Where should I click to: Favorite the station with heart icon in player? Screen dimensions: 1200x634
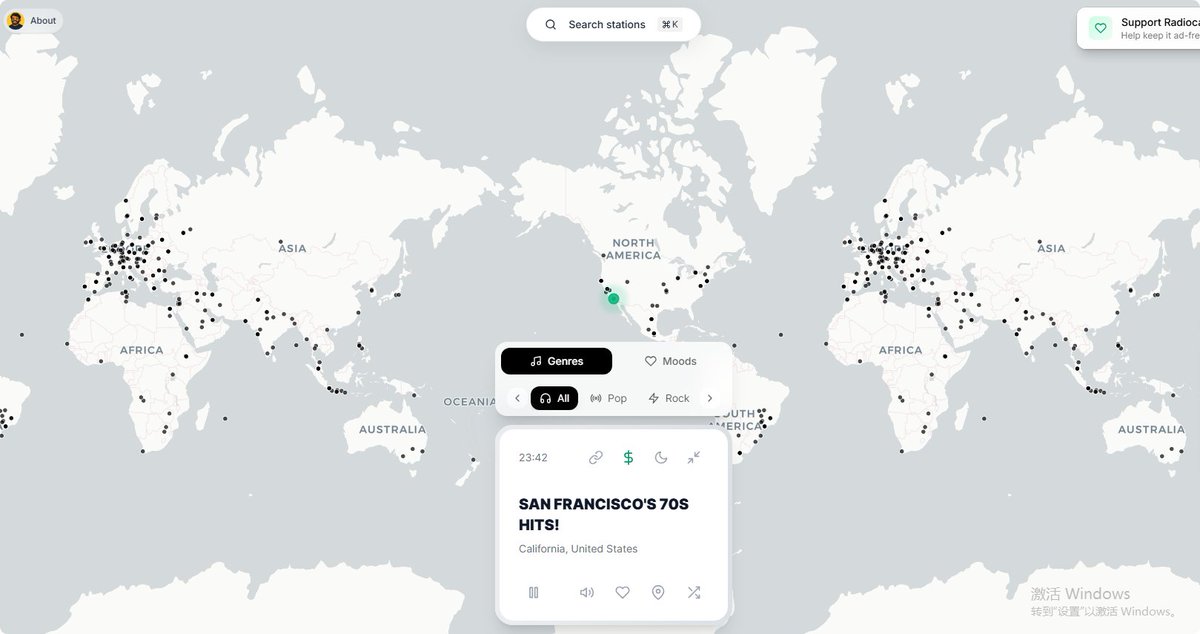[622, 592]
